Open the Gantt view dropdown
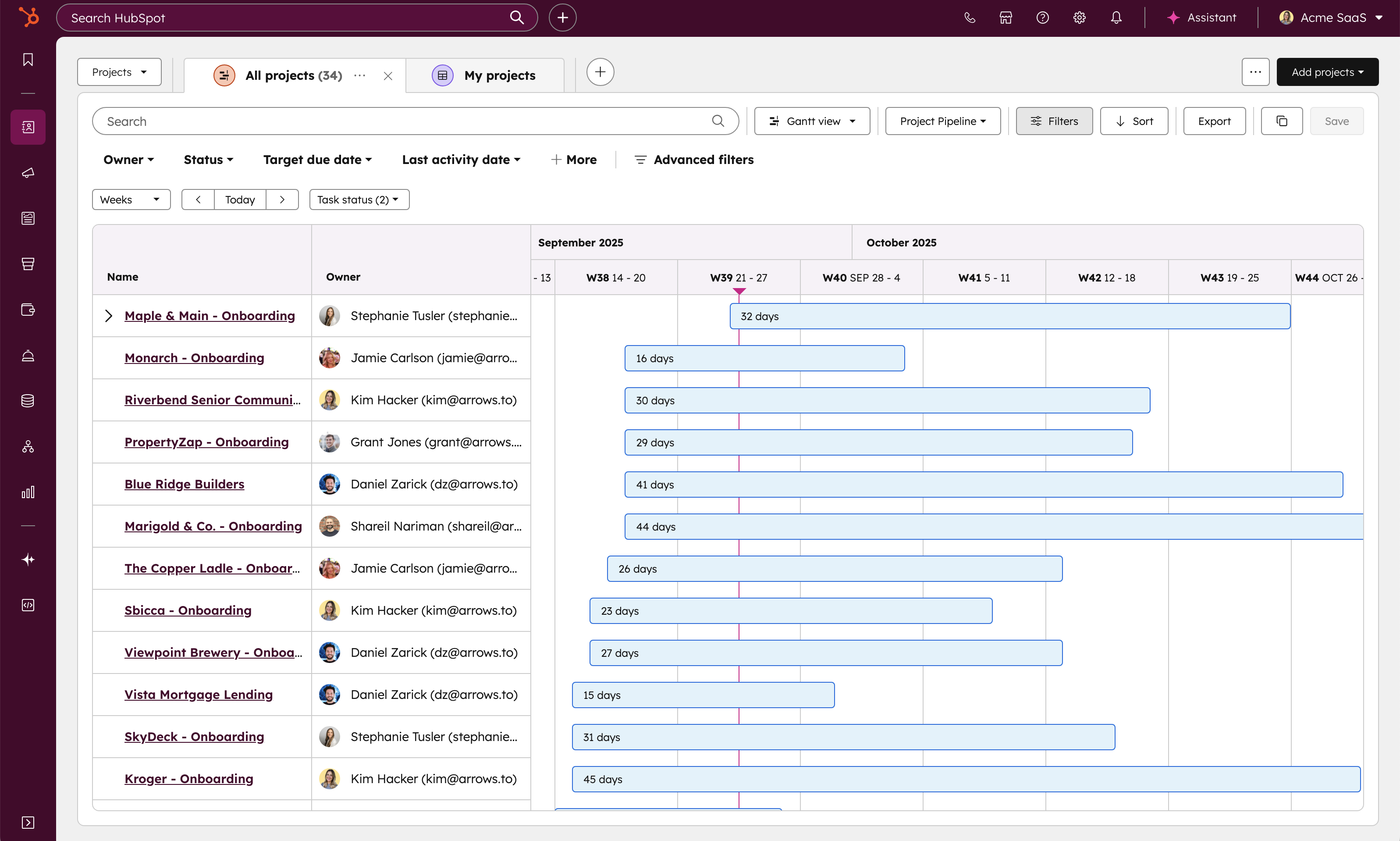 pyautogui.click(x=812, y=121)
